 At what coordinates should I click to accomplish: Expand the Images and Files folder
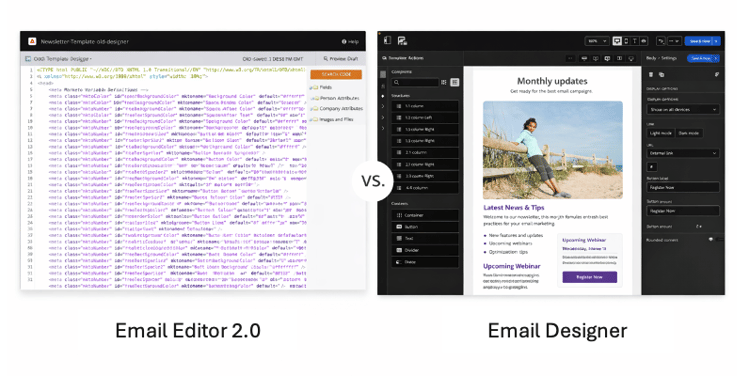pyautogui.click(x=331, y=119)
